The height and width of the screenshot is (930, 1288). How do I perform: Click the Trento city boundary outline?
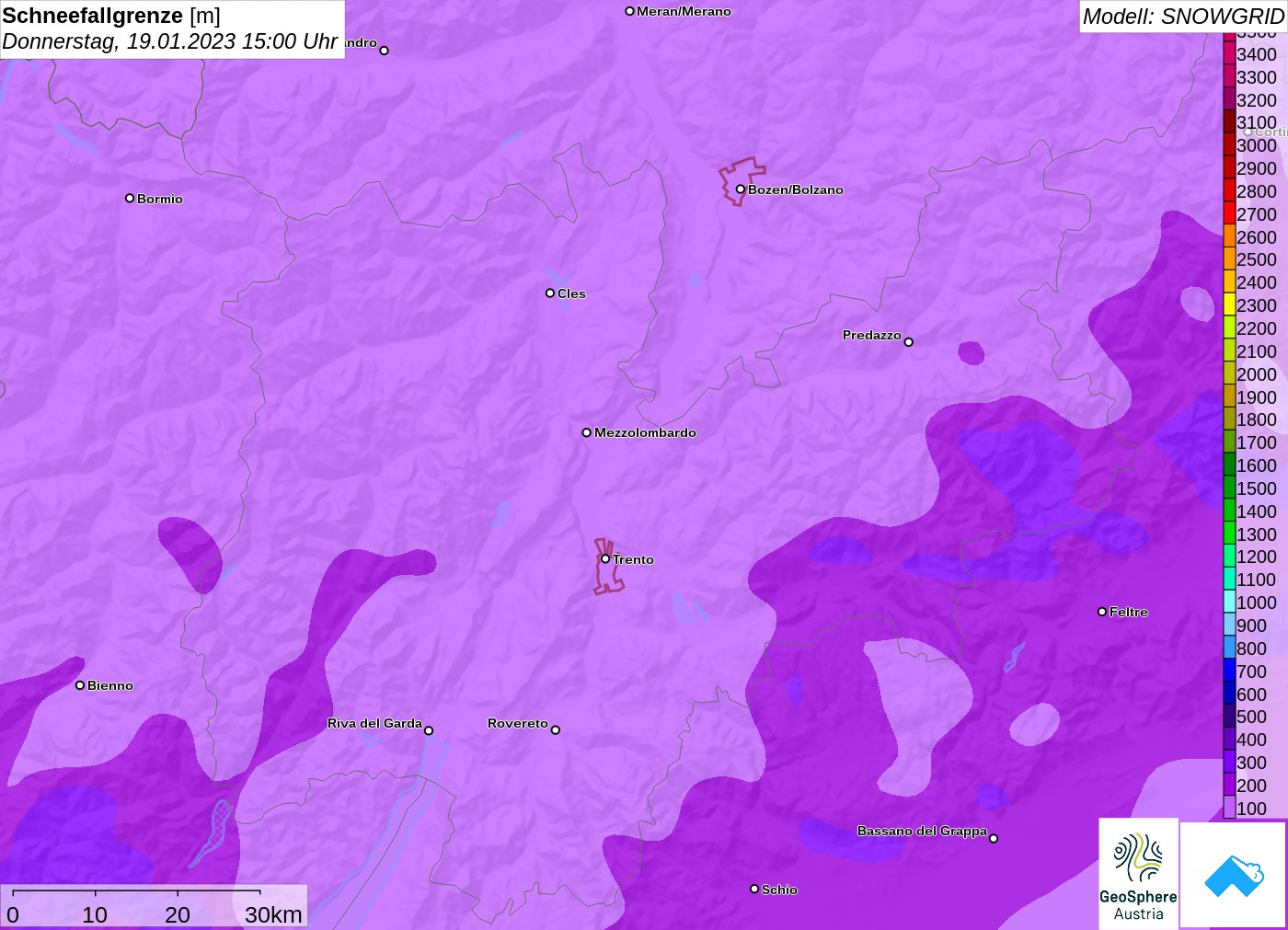[608, 567]
